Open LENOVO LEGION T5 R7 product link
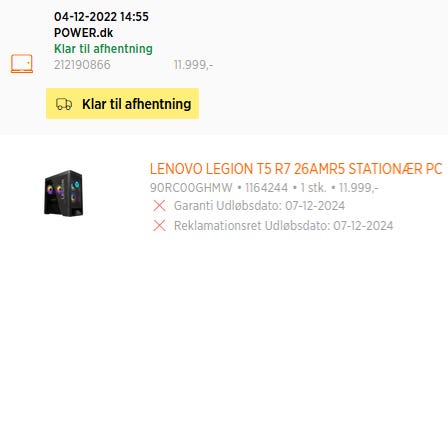 pyautogui.click(x=296, y=169)
